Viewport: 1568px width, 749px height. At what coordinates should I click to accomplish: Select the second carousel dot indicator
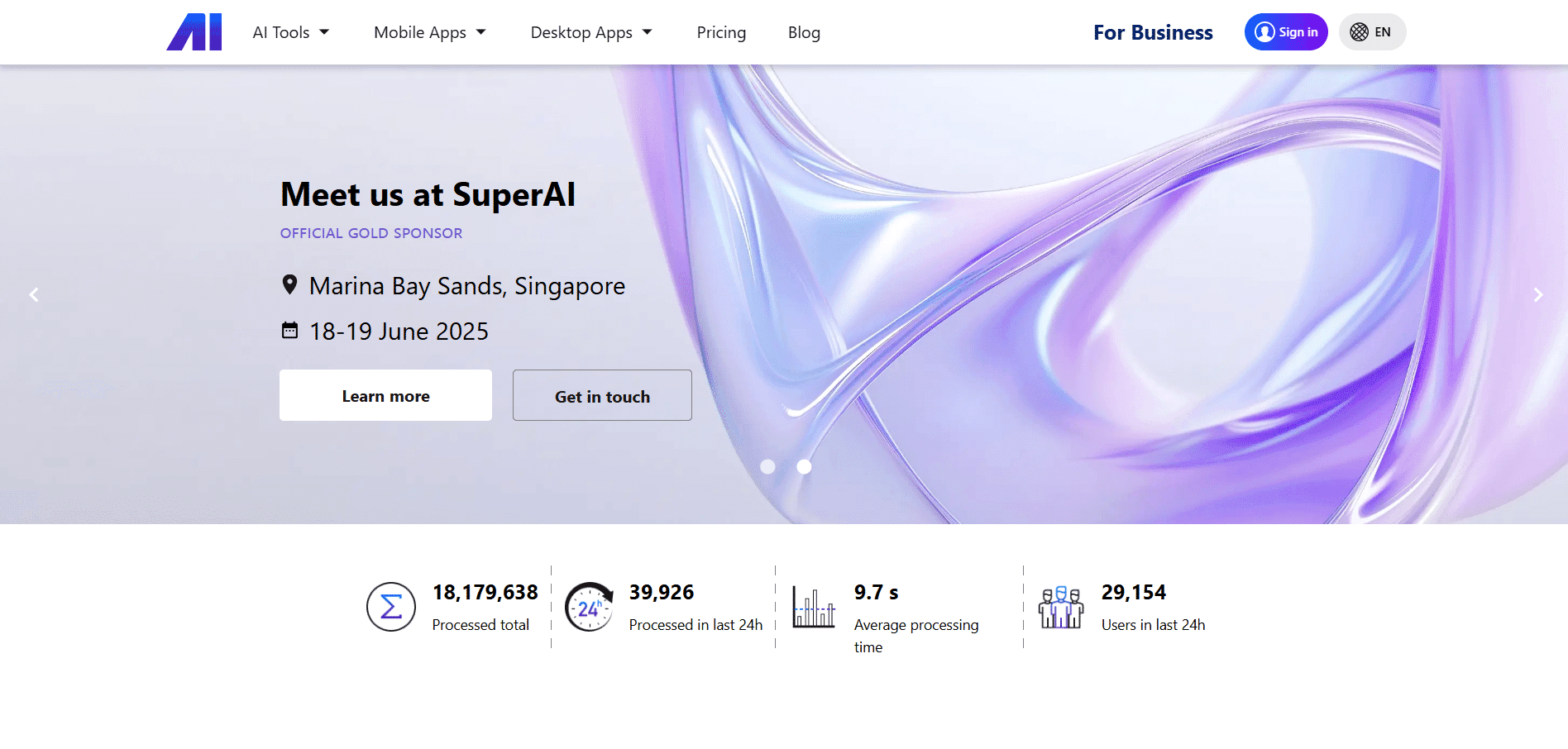804,467
